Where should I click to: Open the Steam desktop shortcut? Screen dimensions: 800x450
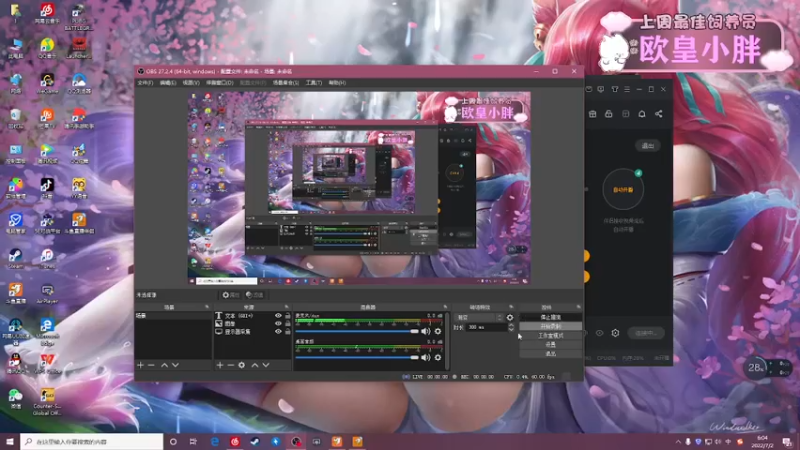tap(15, 258)
